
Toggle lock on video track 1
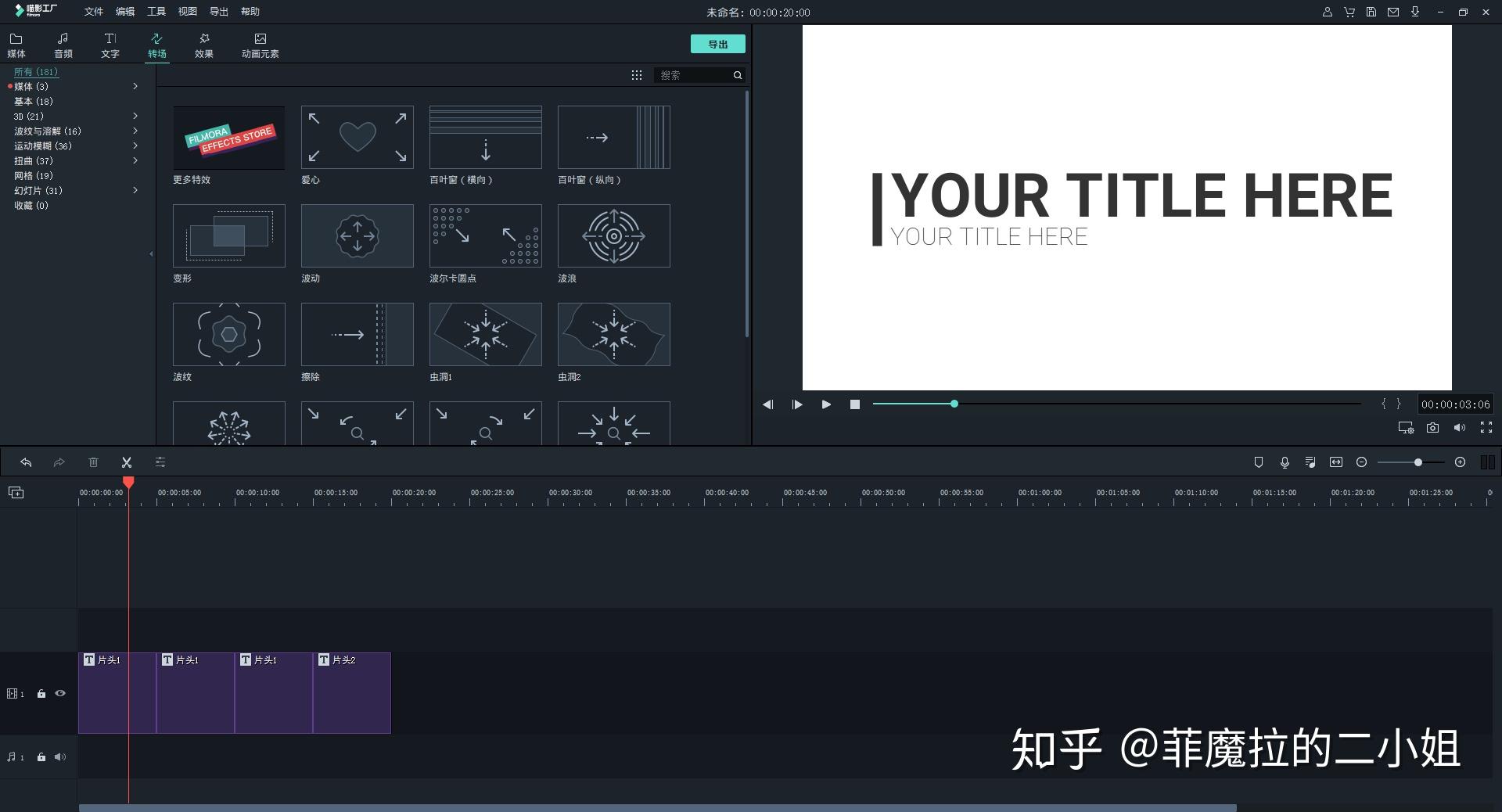[x=41, y=693]
